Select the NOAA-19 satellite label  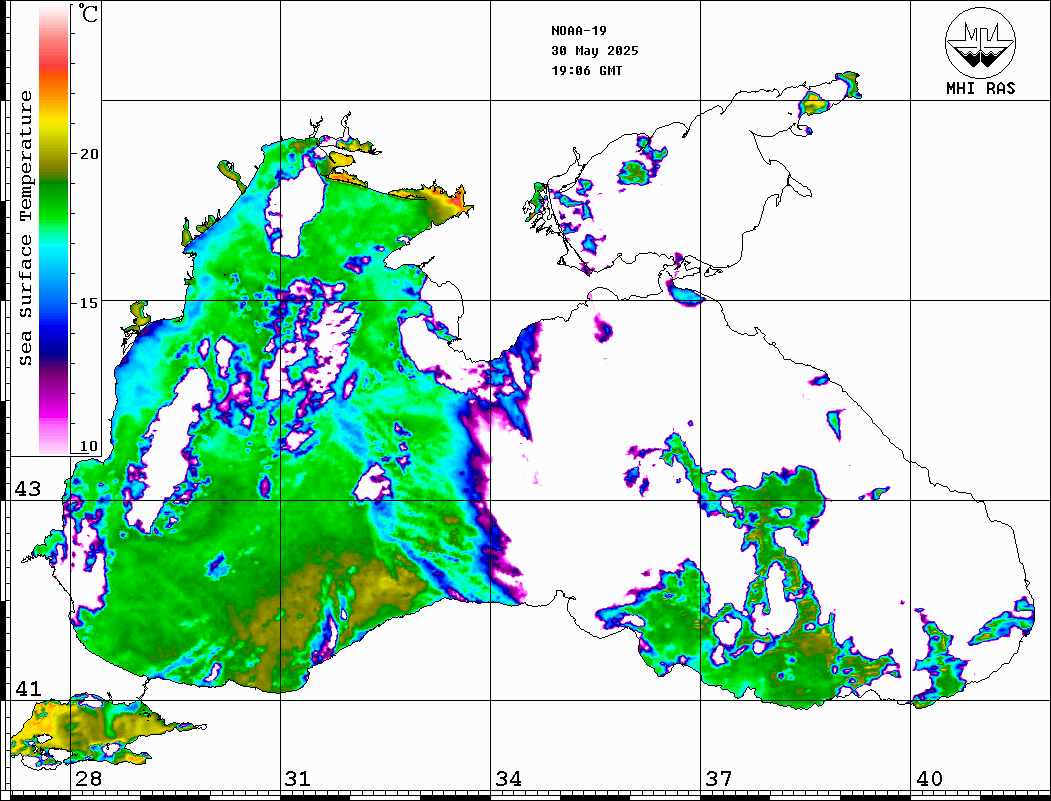(x=578, y=30)
